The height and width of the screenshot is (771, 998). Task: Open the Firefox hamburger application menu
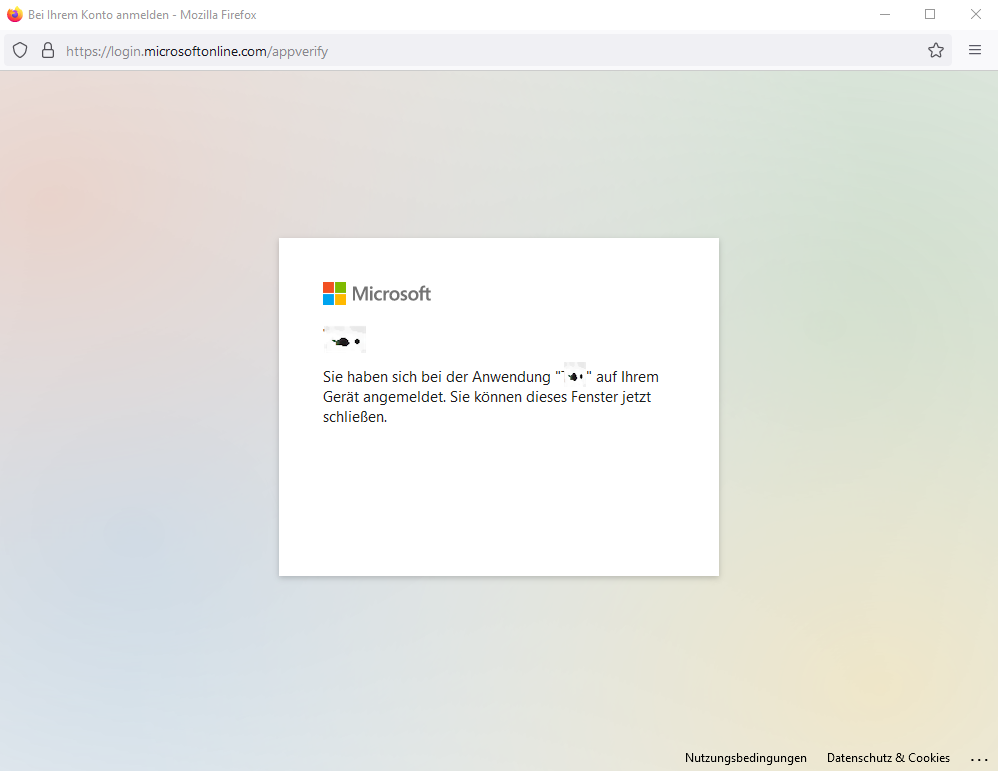click(975, 50)
